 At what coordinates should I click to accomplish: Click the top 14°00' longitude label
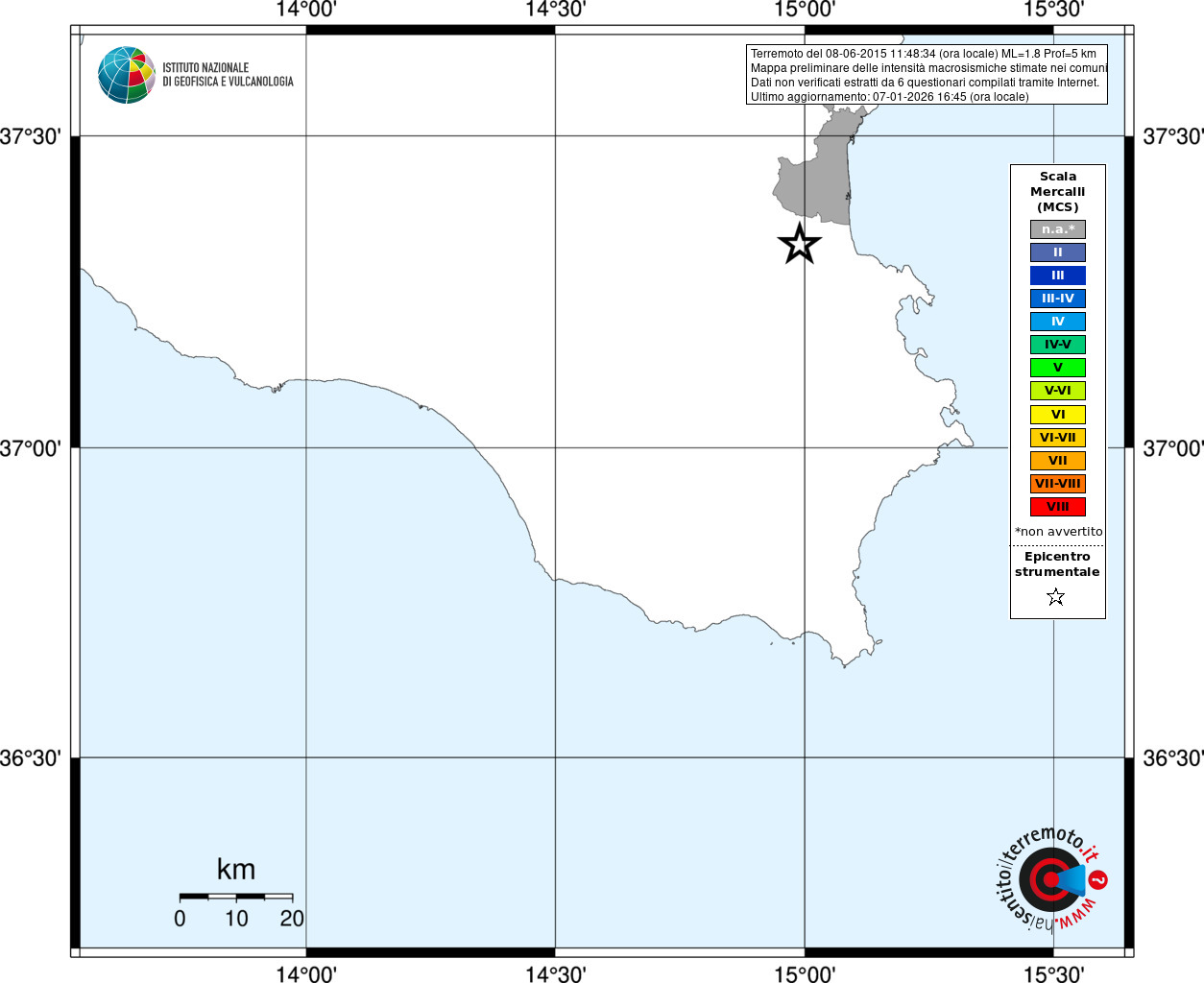coord(306,10)
